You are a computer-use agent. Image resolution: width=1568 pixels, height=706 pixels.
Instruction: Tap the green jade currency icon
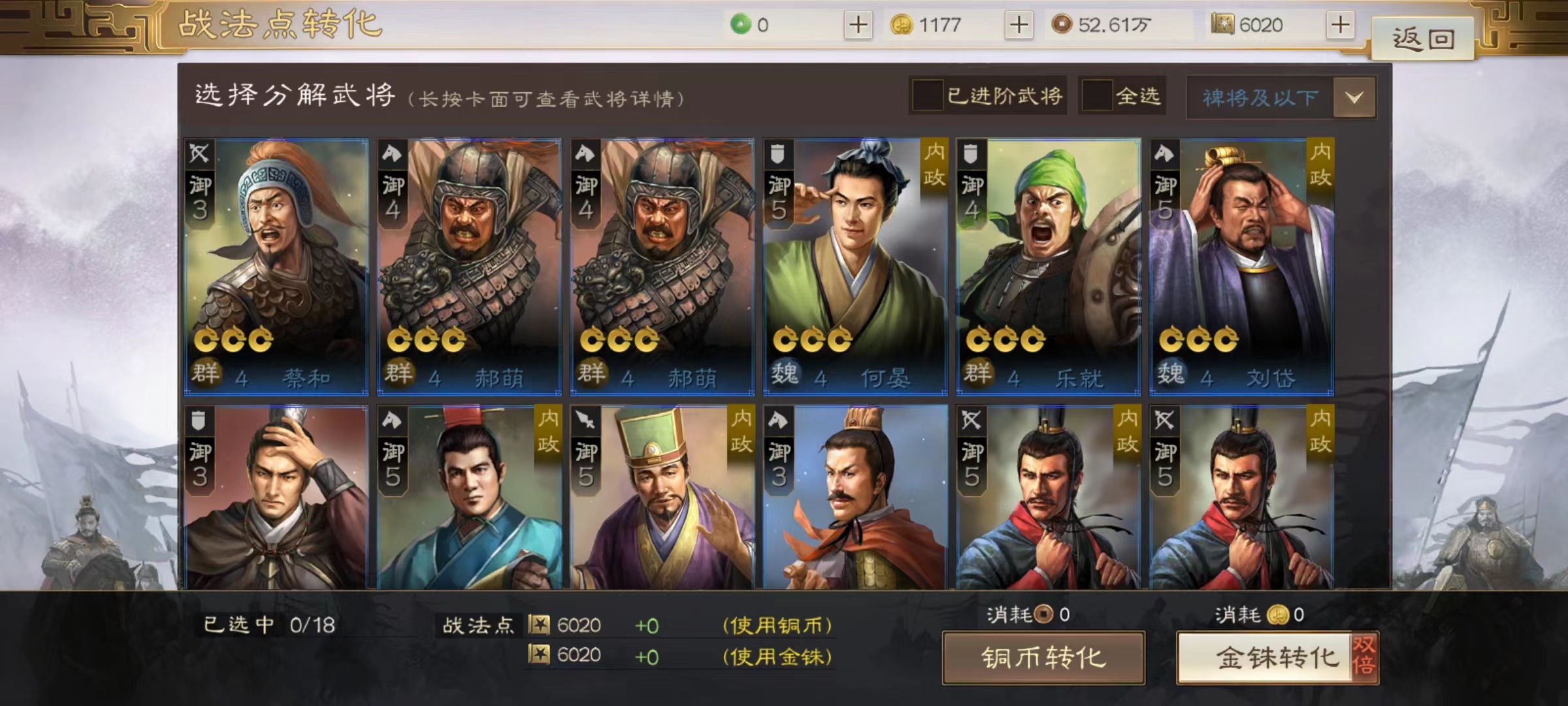[x=741, y=25]
